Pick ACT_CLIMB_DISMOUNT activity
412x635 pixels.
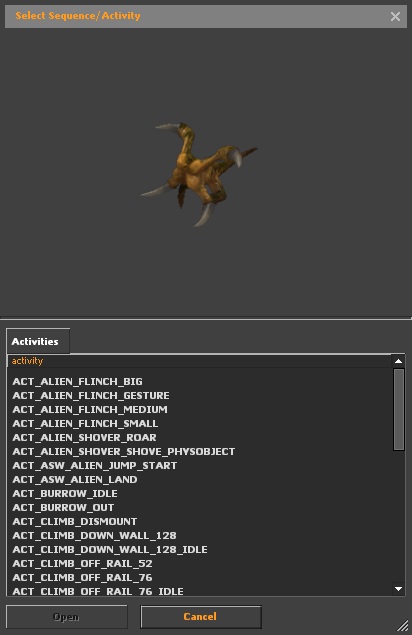200,521
